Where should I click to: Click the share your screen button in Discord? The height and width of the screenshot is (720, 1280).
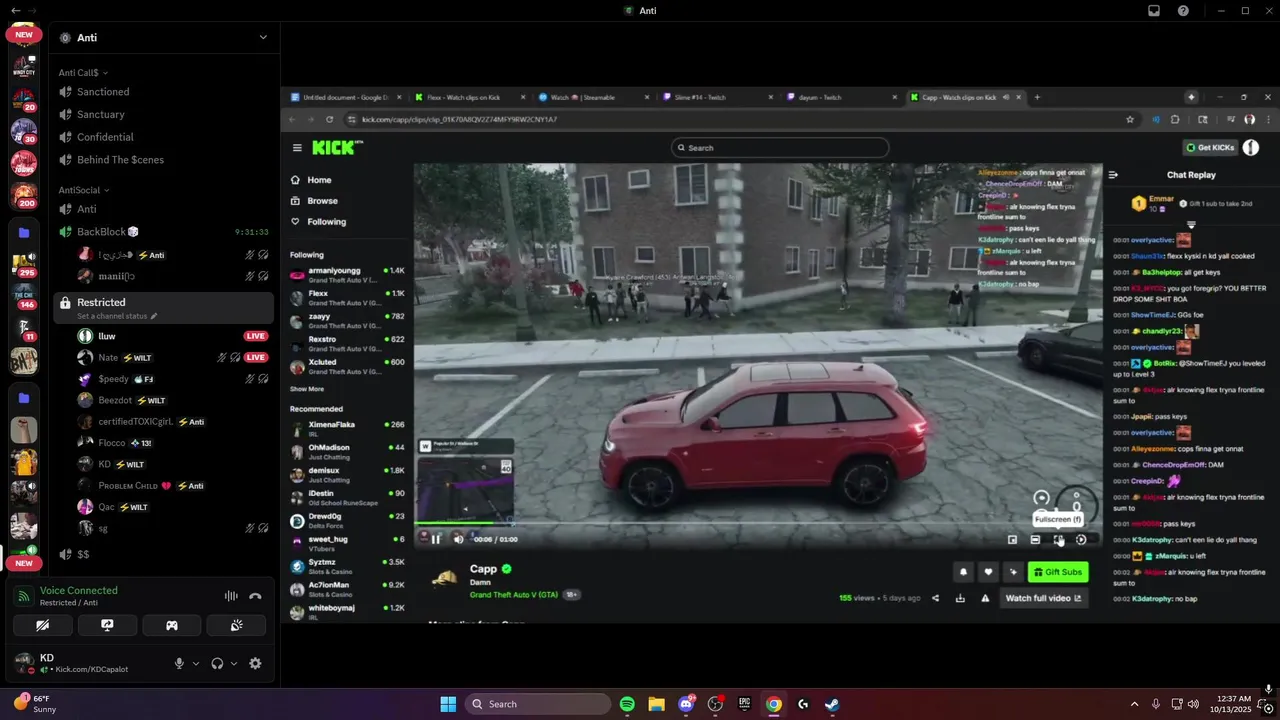(x=107, y=626)
